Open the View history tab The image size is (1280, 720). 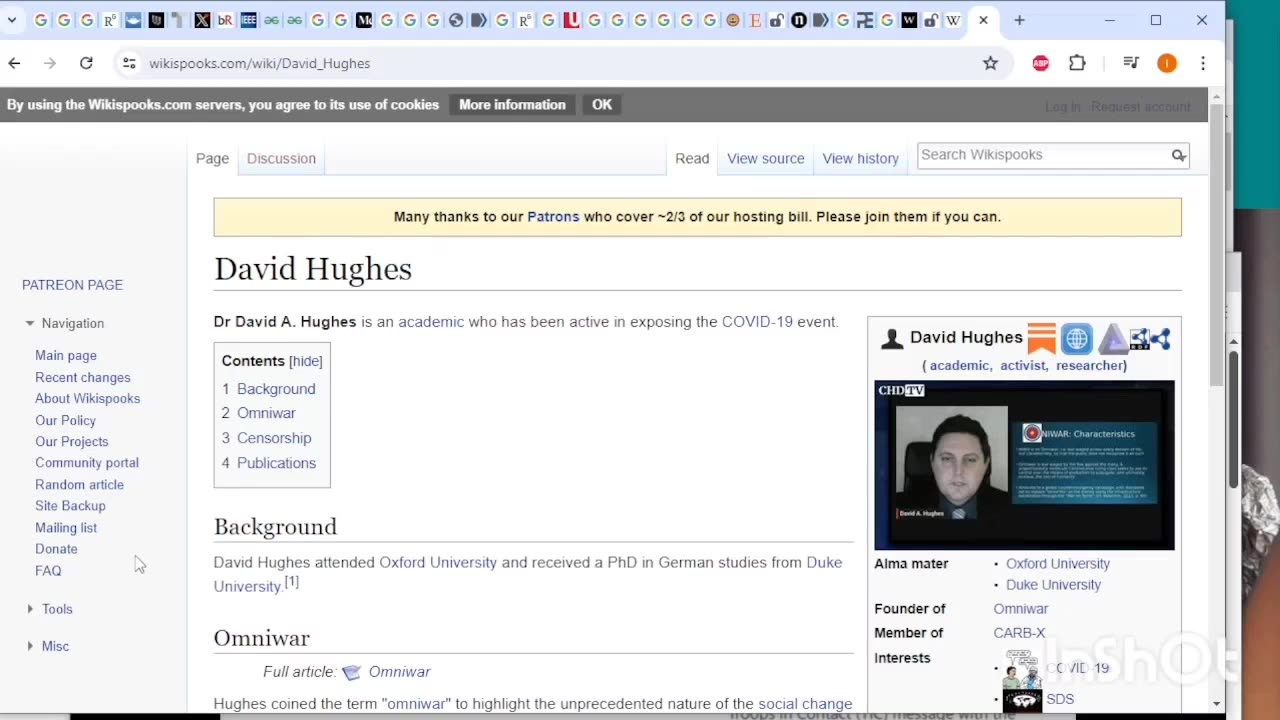point(861,158)
